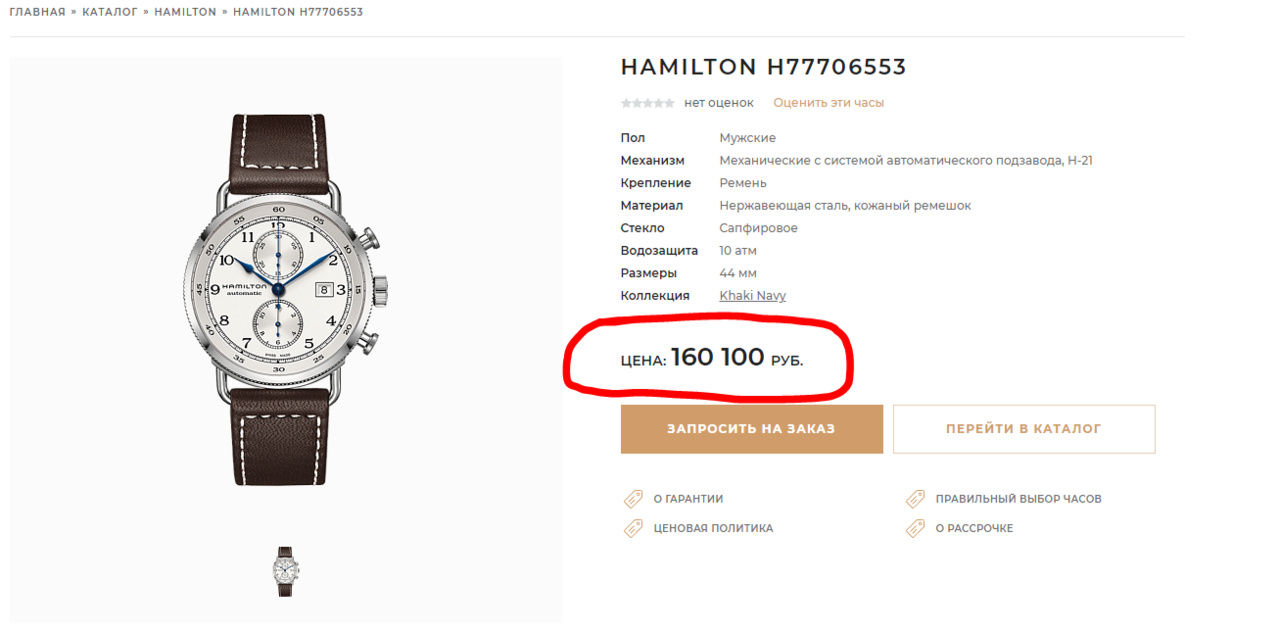The width and height of the screenshot is (1280, 632).
Task: Click the Hamilton H77706553 product title
Action: pyautogui.click(x=763, y=67)
